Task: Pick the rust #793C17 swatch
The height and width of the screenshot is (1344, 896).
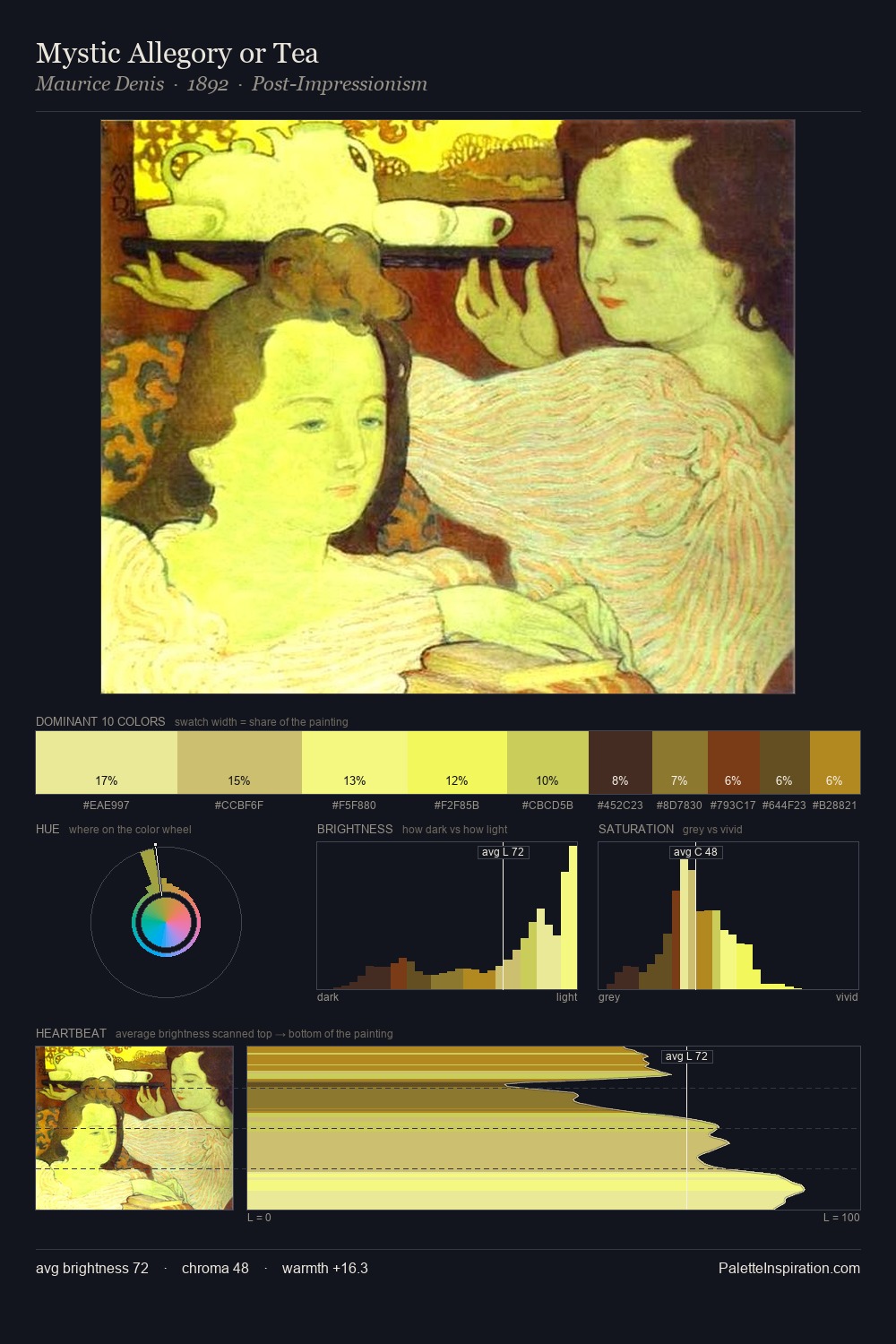Action: tap(734, 762)
